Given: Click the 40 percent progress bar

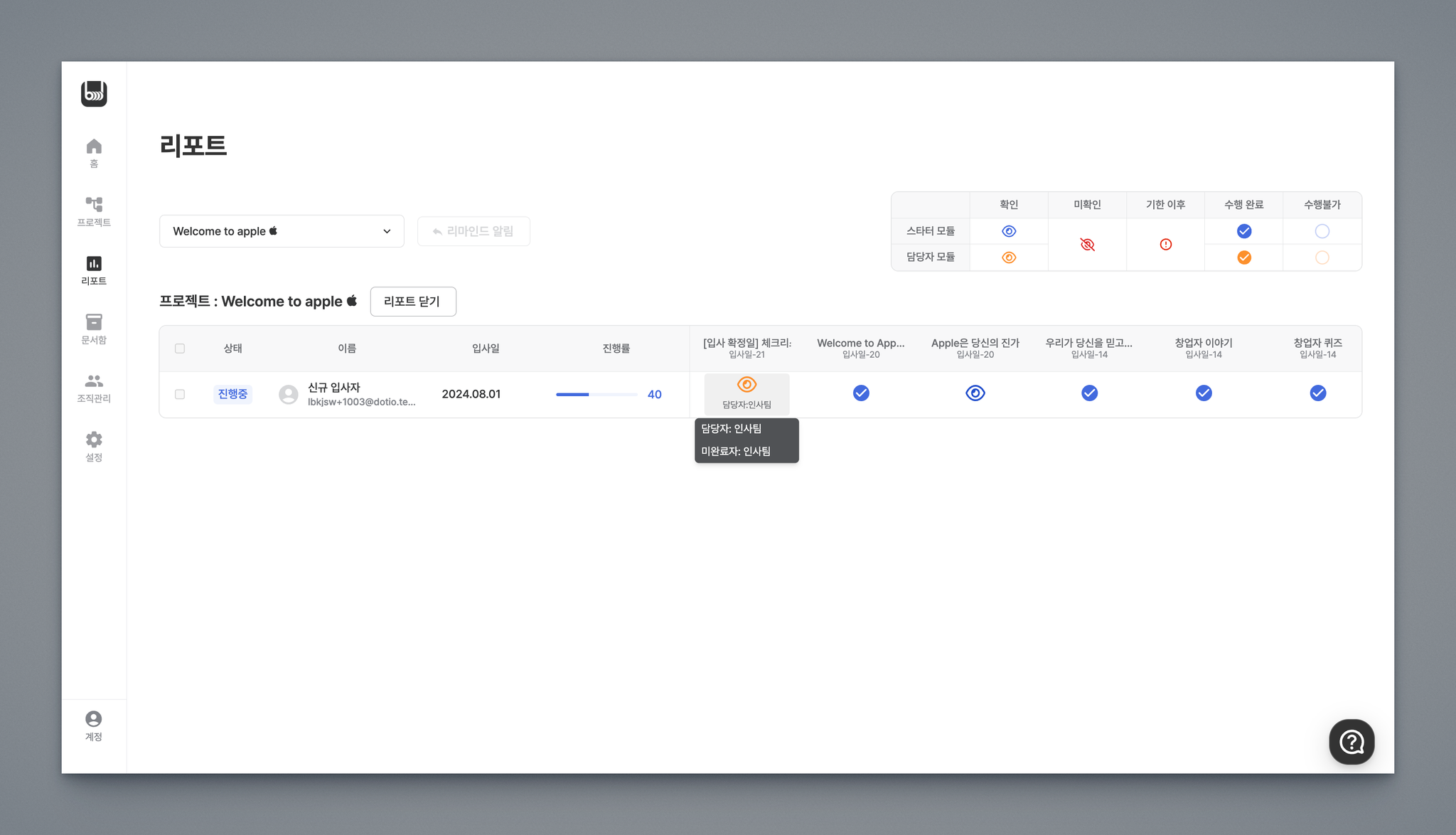Looking at the screenshot, I should 596,394.
